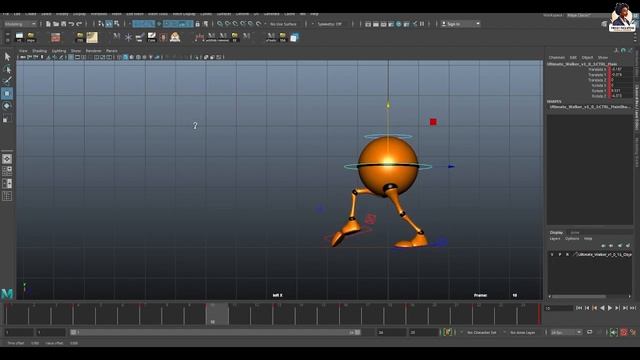
Task: Expand the Sign In dropdown
Action: click(x=460, y=24)
